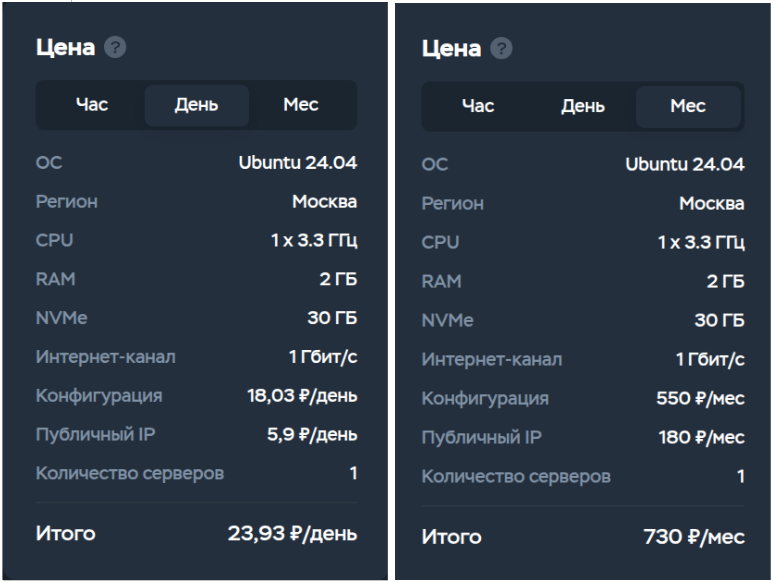Click Москва region value in the monthly-price panel
Screen dimensions: 774x583
(712, 203)
